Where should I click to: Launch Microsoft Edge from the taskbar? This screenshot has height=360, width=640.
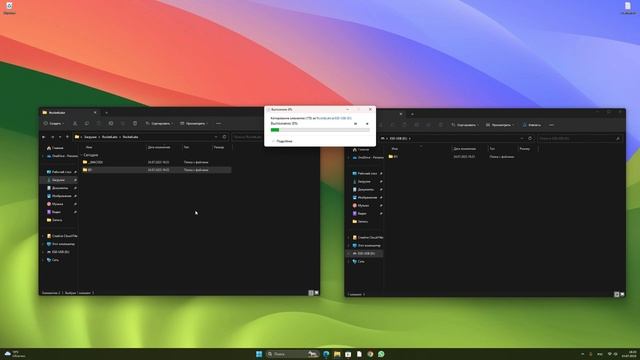326,354
